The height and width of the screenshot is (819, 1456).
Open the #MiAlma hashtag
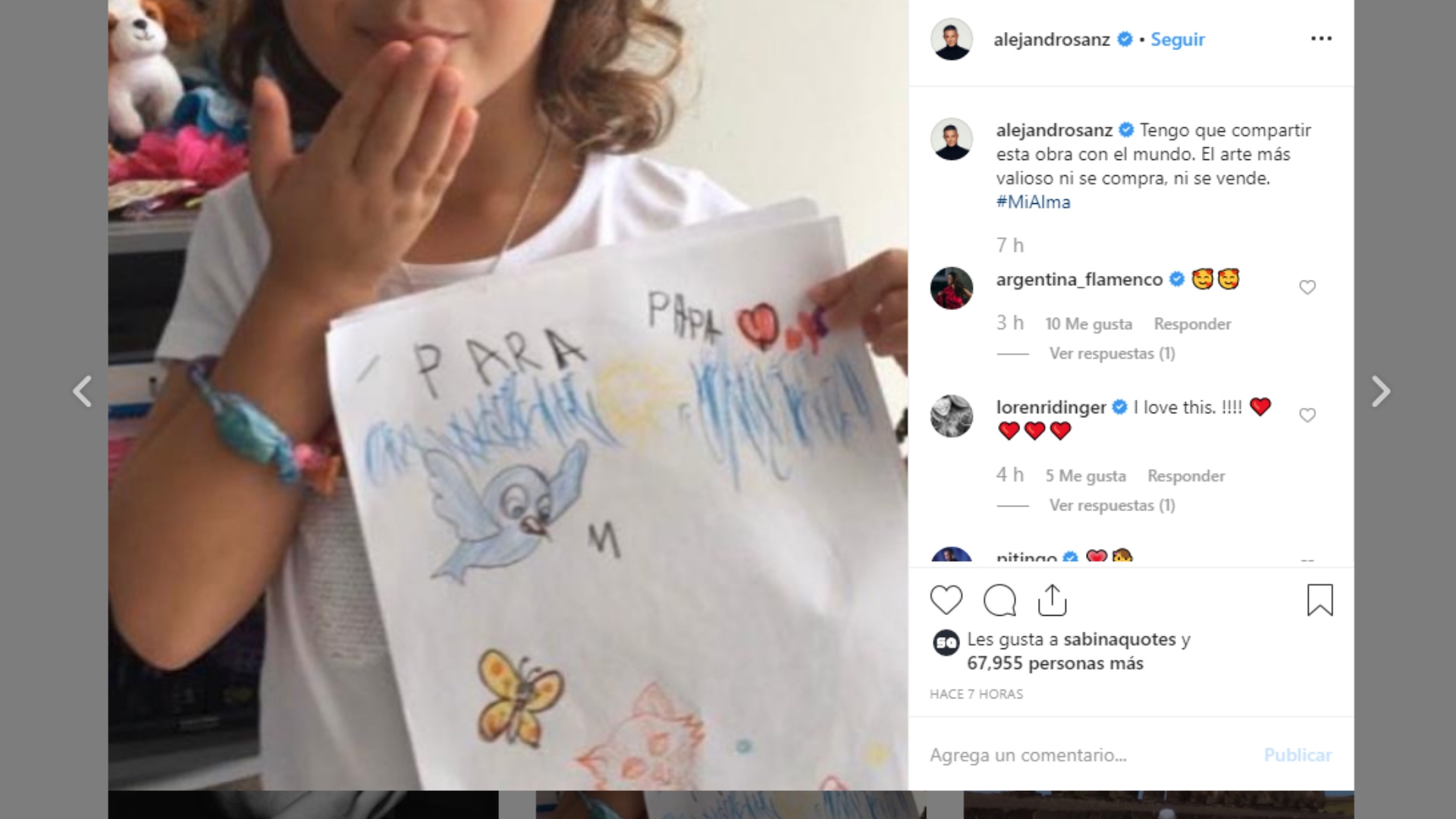point(1033,202)
